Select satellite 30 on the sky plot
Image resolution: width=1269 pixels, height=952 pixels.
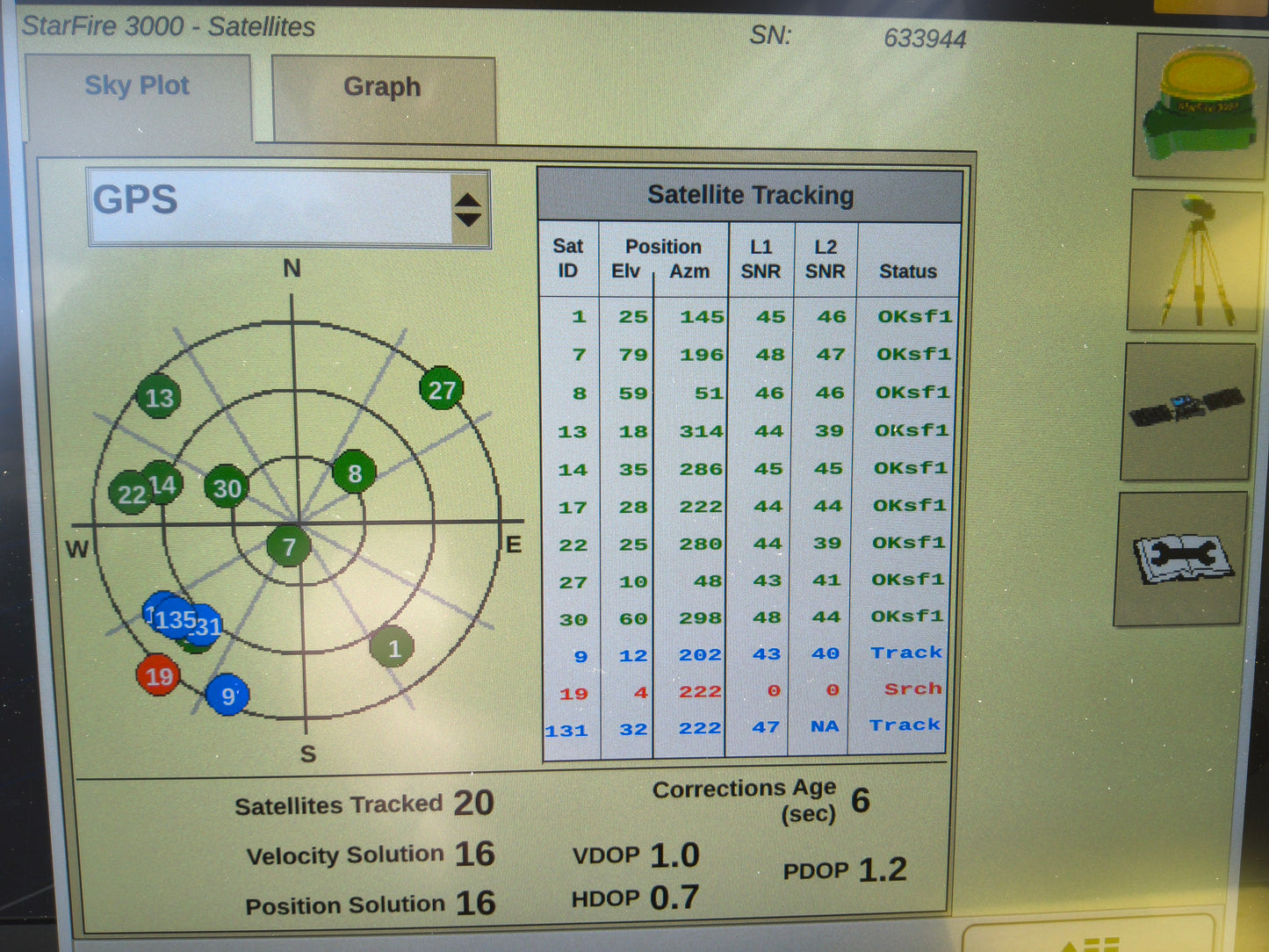(227, 487)
